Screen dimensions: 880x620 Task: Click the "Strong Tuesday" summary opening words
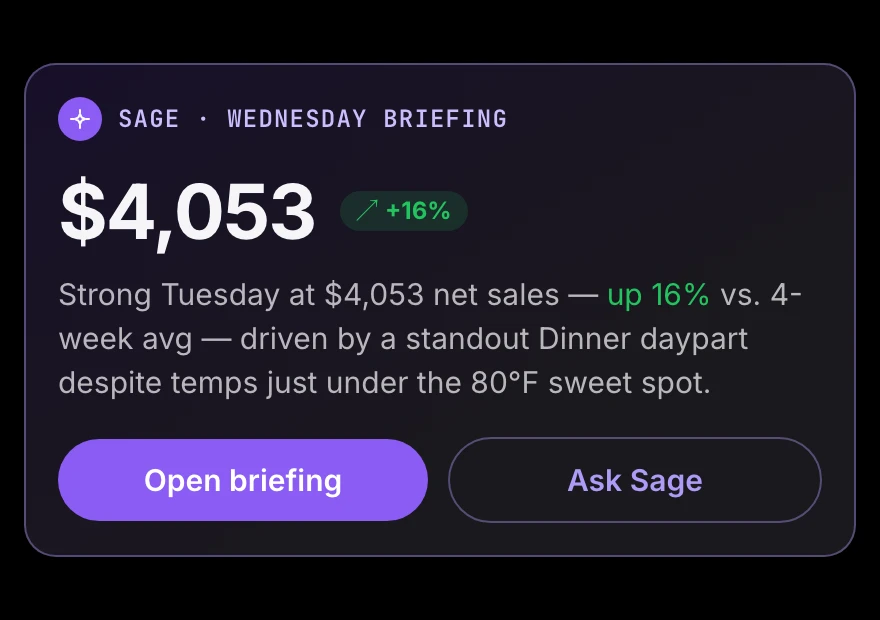169,295
